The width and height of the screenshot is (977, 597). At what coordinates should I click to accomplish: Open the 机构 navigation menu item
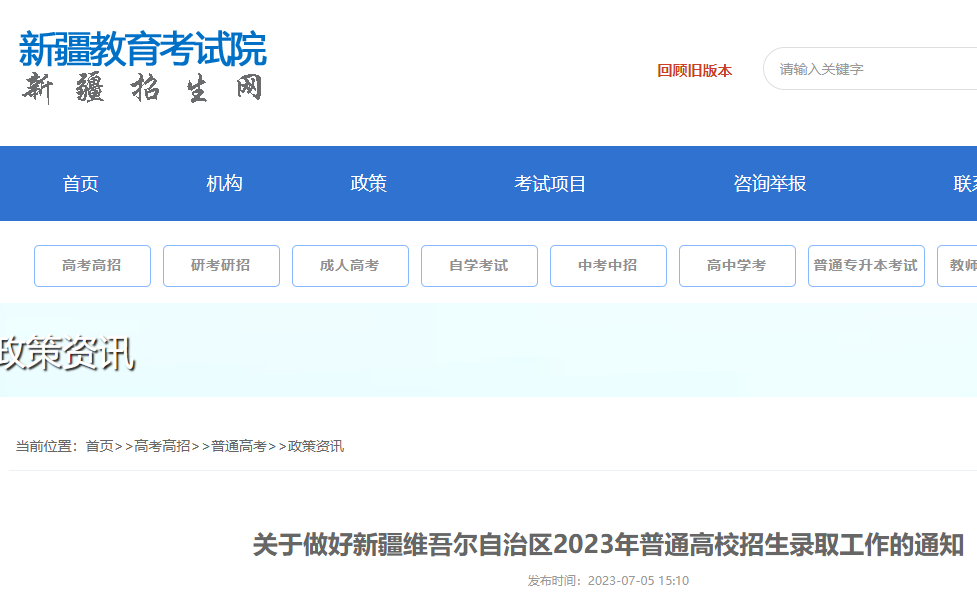[224, 184]
